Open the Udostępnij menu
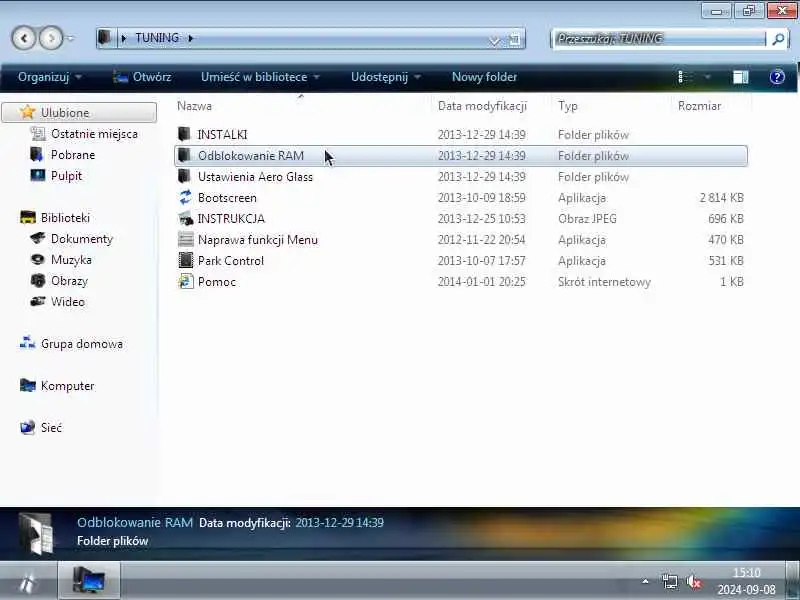This screenshot has height=600, width=800. pos(386,77)
